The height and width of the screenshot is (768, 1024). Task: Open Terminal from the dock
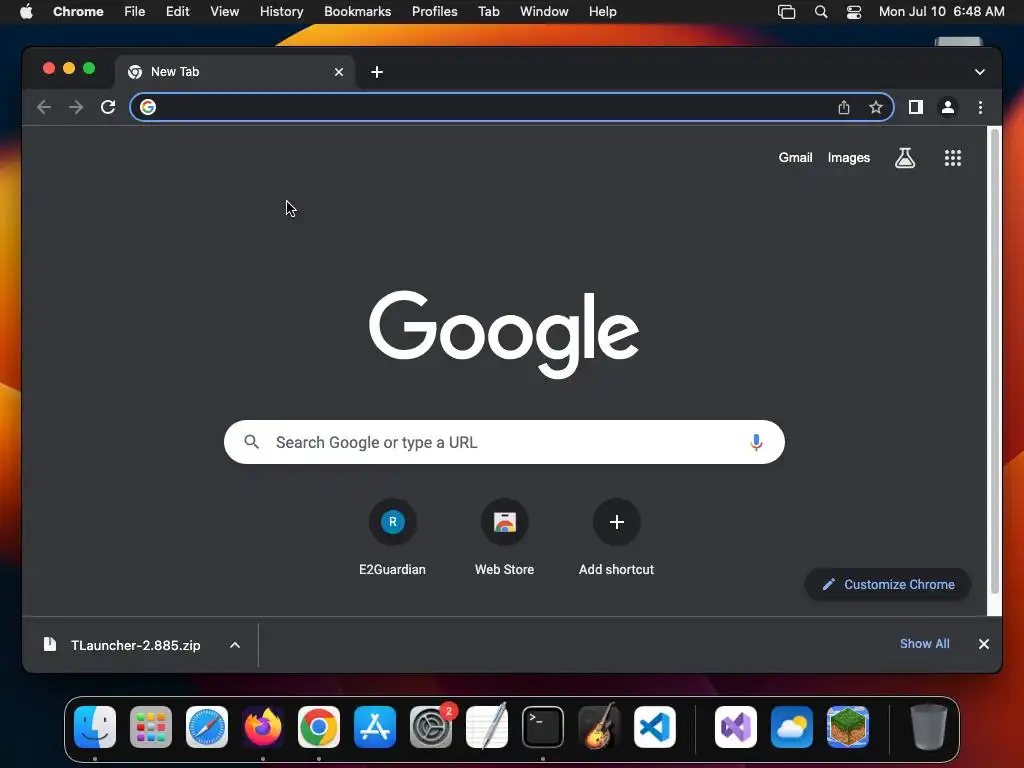tap(543, 727)
